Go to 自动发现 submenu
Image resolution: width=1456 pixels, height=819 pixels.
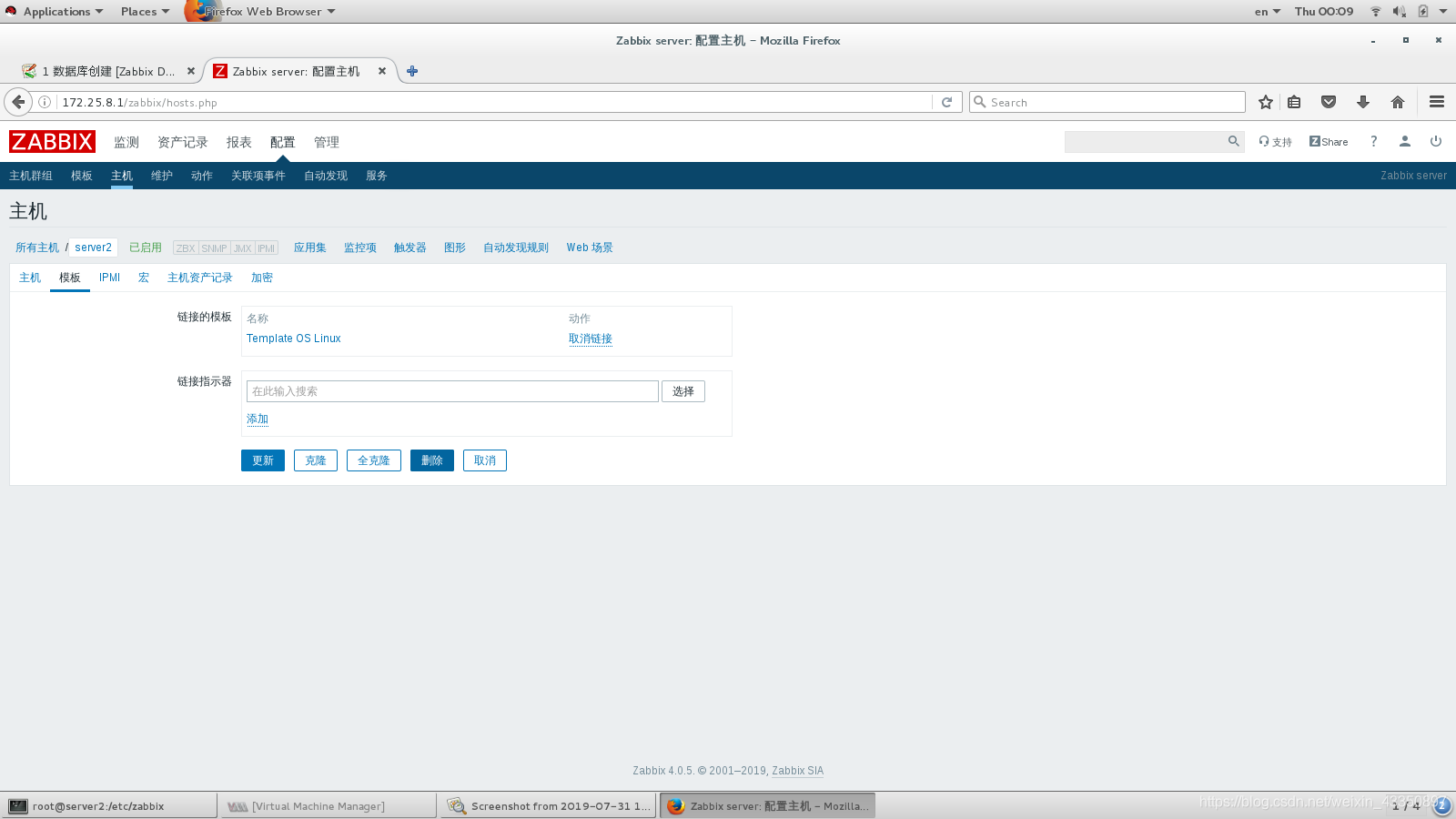pyautogui.click(x=326, y=176)
